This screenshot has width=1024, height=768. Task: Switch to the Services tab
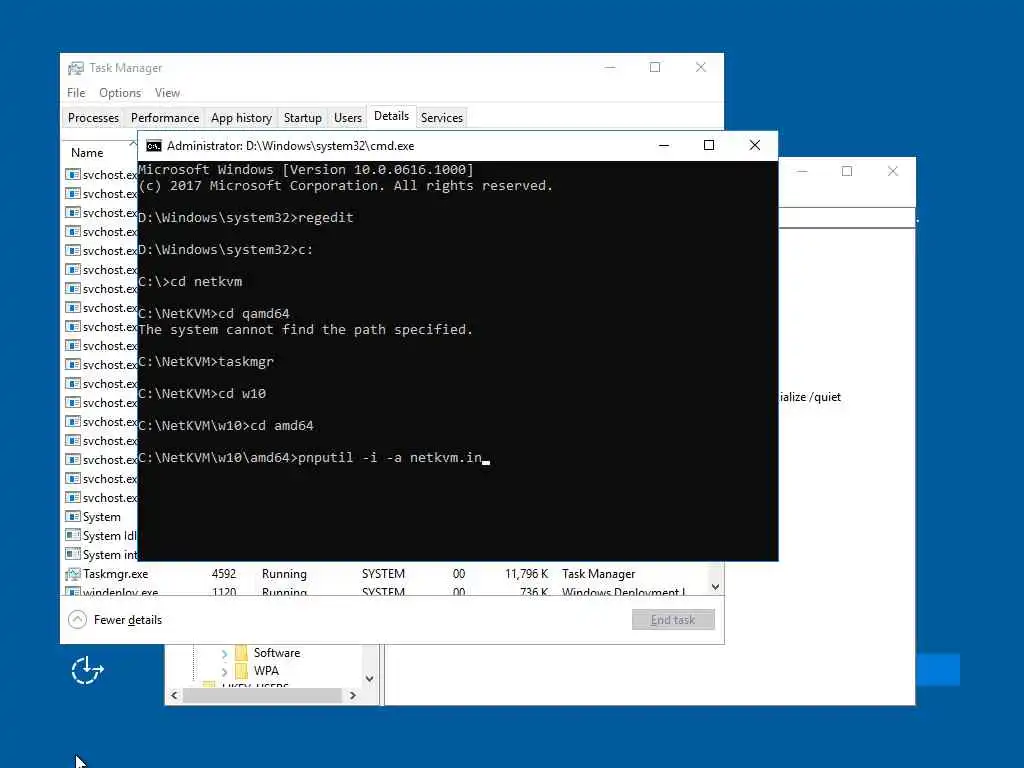tap(441, 118)
